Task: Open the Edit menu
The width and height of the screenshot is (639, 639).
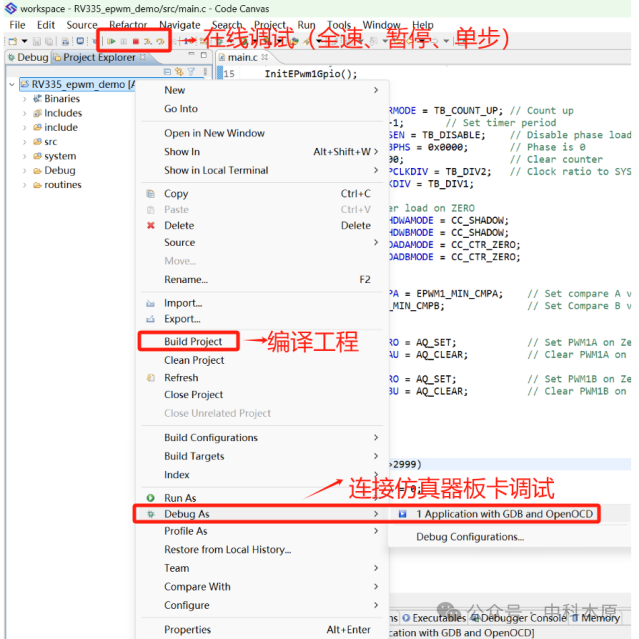Action: point(46,25)
